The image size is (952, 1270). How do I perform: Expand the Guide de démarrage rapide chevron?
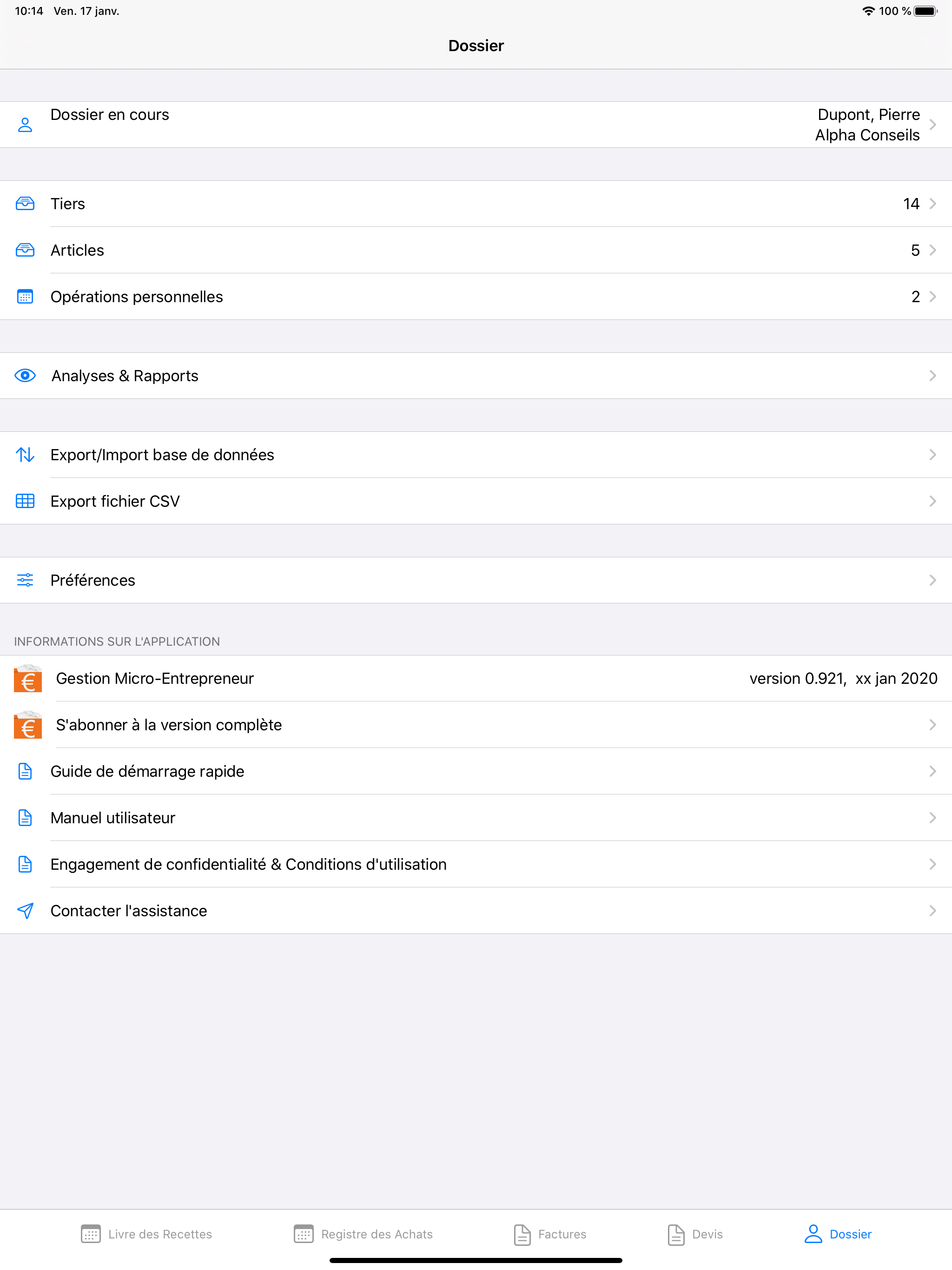[x=932, y=771]
